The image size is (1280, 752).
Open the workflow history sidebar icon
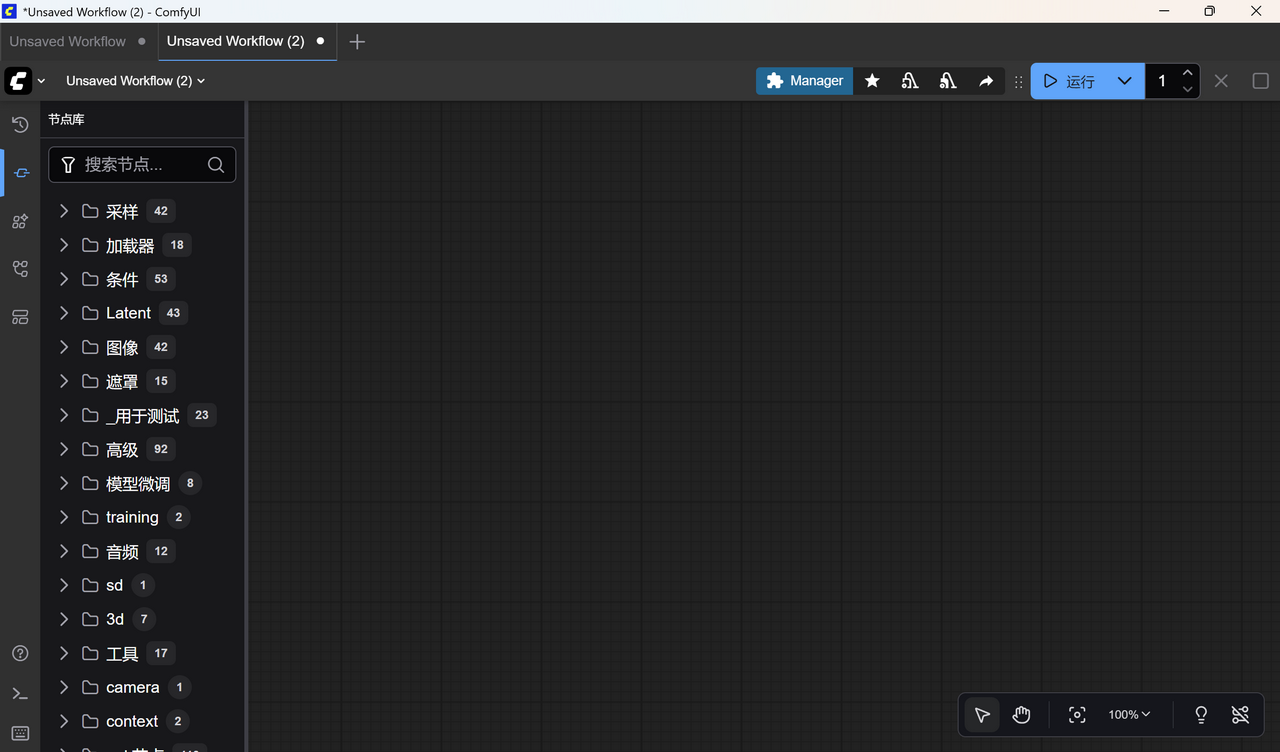[19, 124]
